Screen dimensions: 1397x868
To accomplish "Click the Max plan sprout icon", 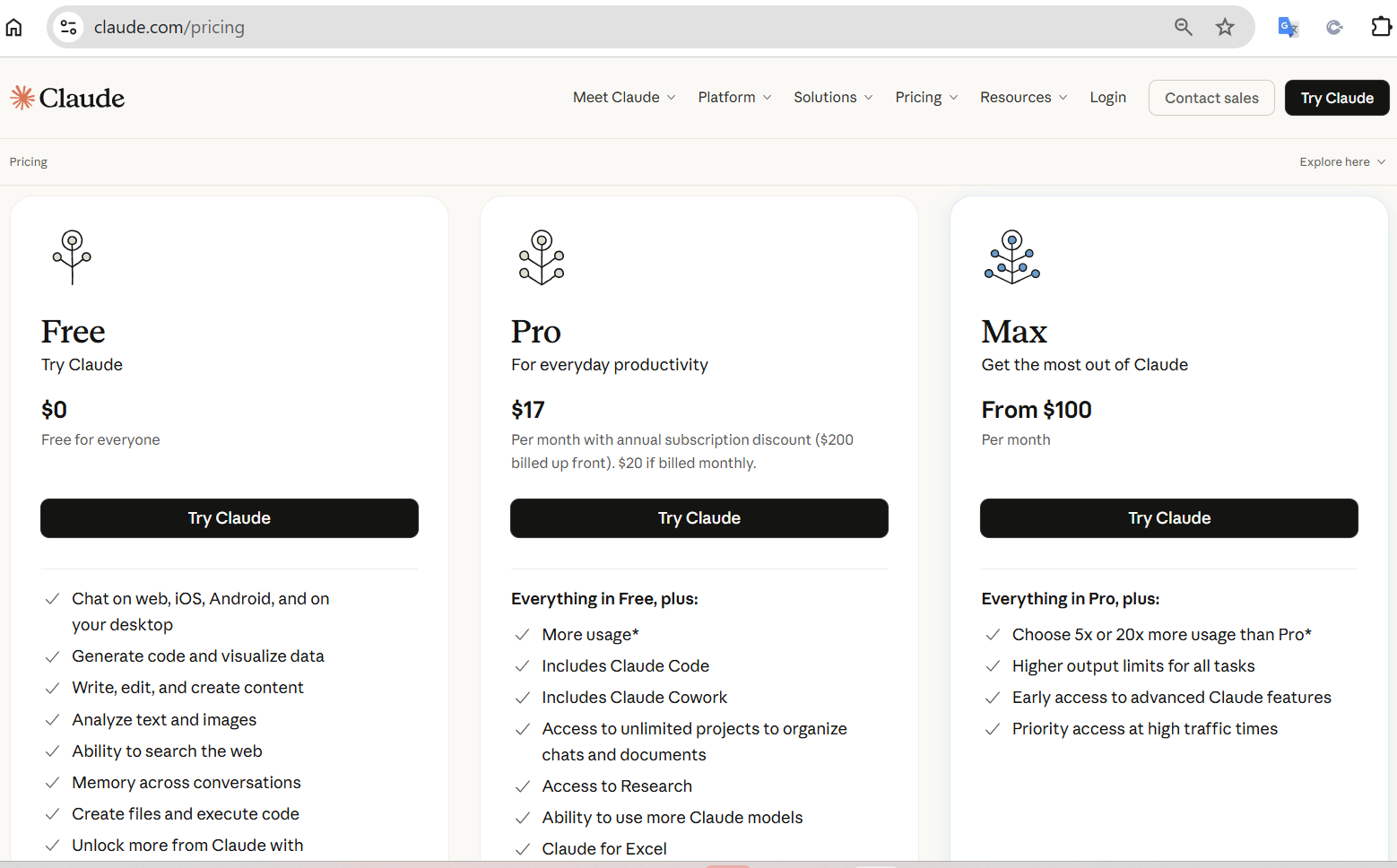I will (1012, 257).
